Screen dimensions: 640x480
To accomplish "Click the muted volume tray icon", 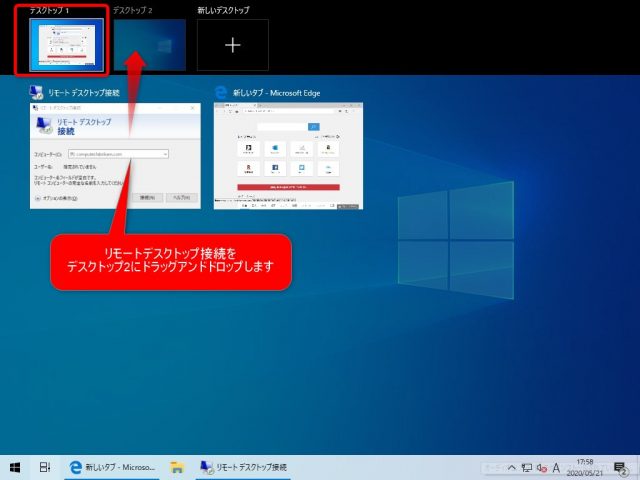I will pyautogui.click(x=541, y=468).
